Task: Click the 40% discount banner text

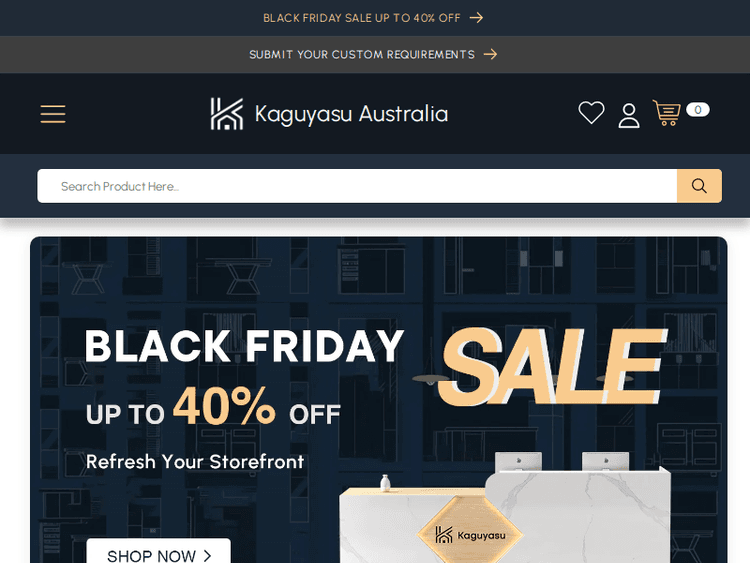Action: pos(224,406)
